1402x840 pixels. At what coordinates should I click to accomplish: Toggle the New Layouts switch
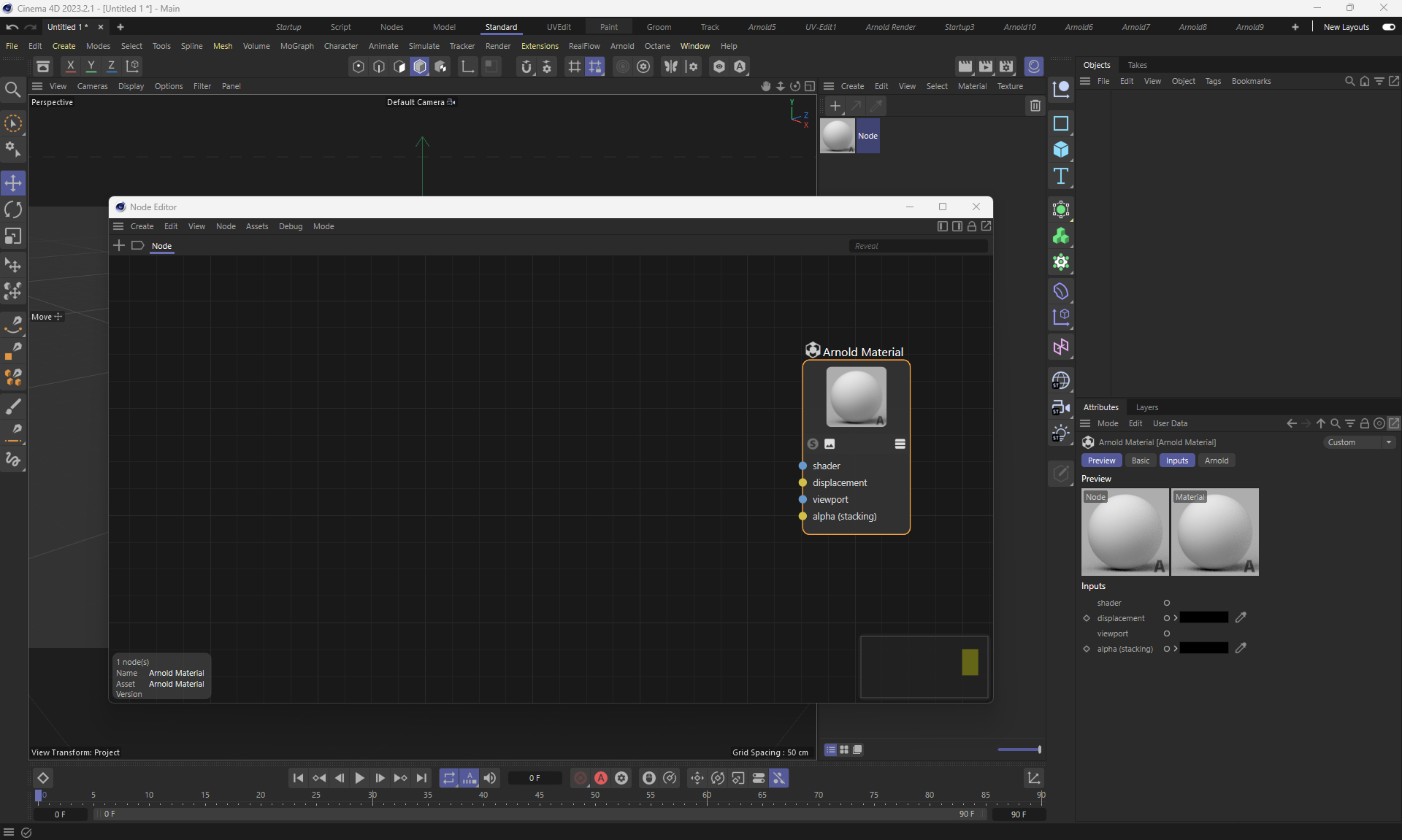[x=1388, y=27]
